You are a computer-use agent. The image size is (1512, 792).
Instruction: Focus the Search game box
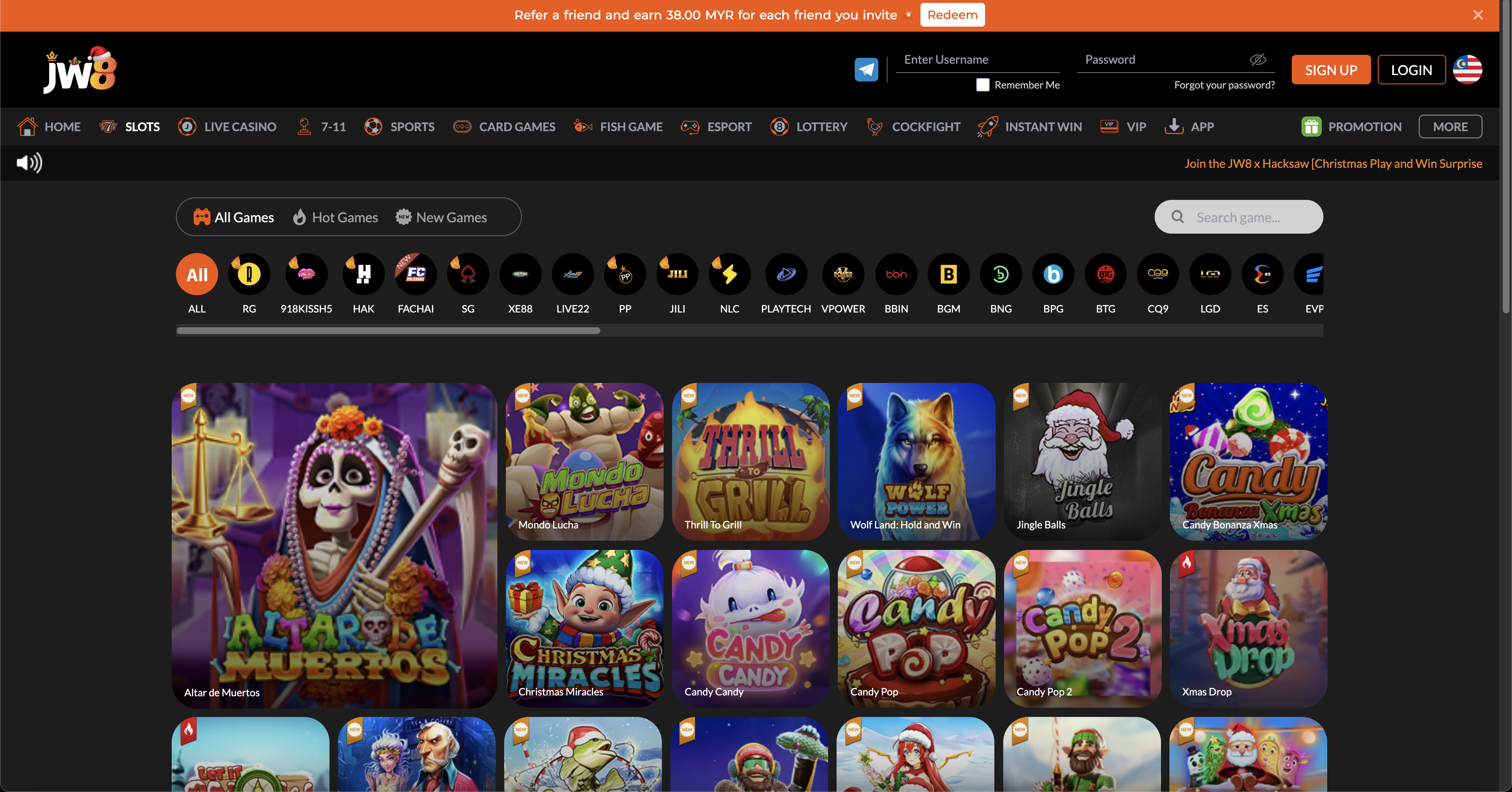click(1239, 217)
